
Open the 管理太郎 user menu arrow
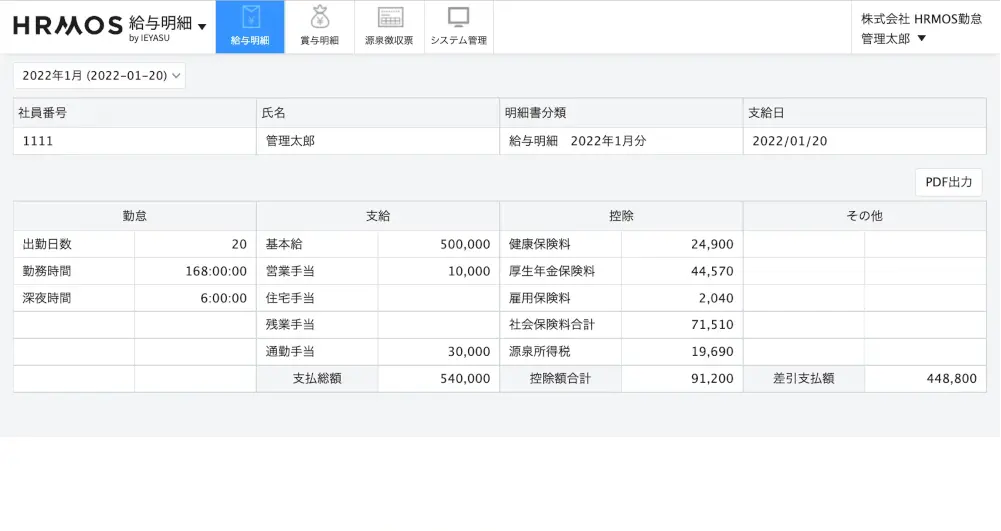coord(921,38)
